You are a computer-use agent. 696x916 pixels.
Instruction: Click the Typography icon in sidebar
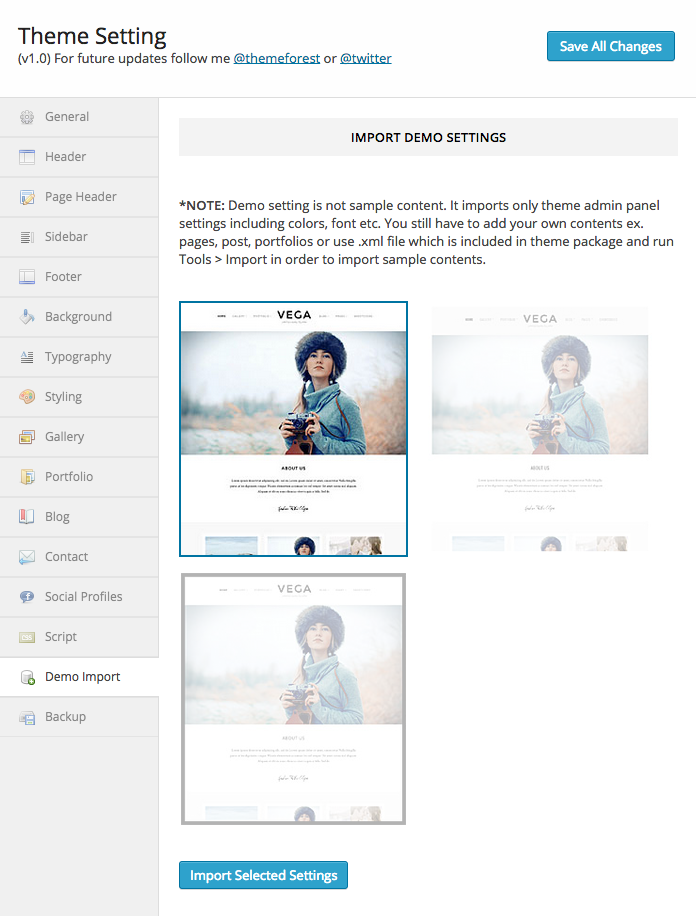27,357
